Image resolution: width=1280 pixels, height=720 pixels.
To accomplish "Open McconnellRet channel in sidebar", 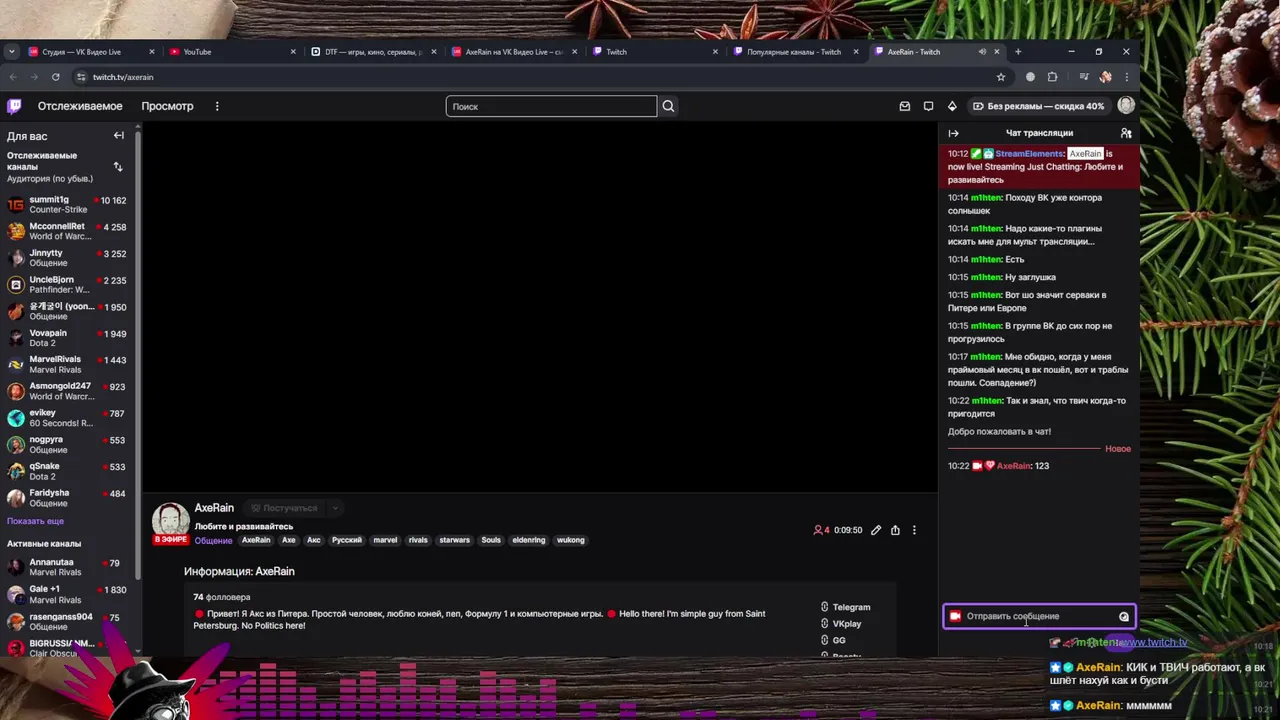I will (67, 232).
